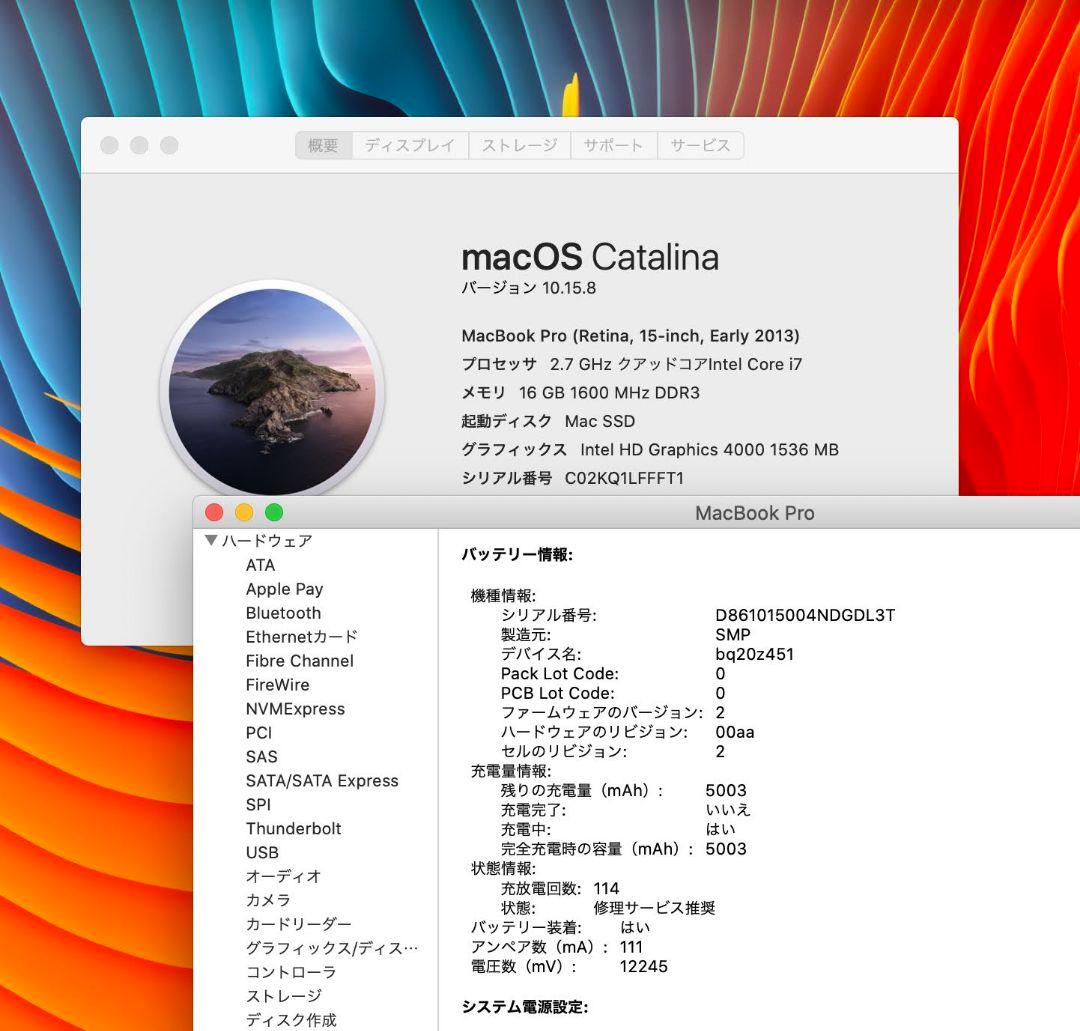Select ディスク作成 in the sidebar
This screenshot has height=1031, width=1080.
pyautogui.click(x=291, y=1020)
